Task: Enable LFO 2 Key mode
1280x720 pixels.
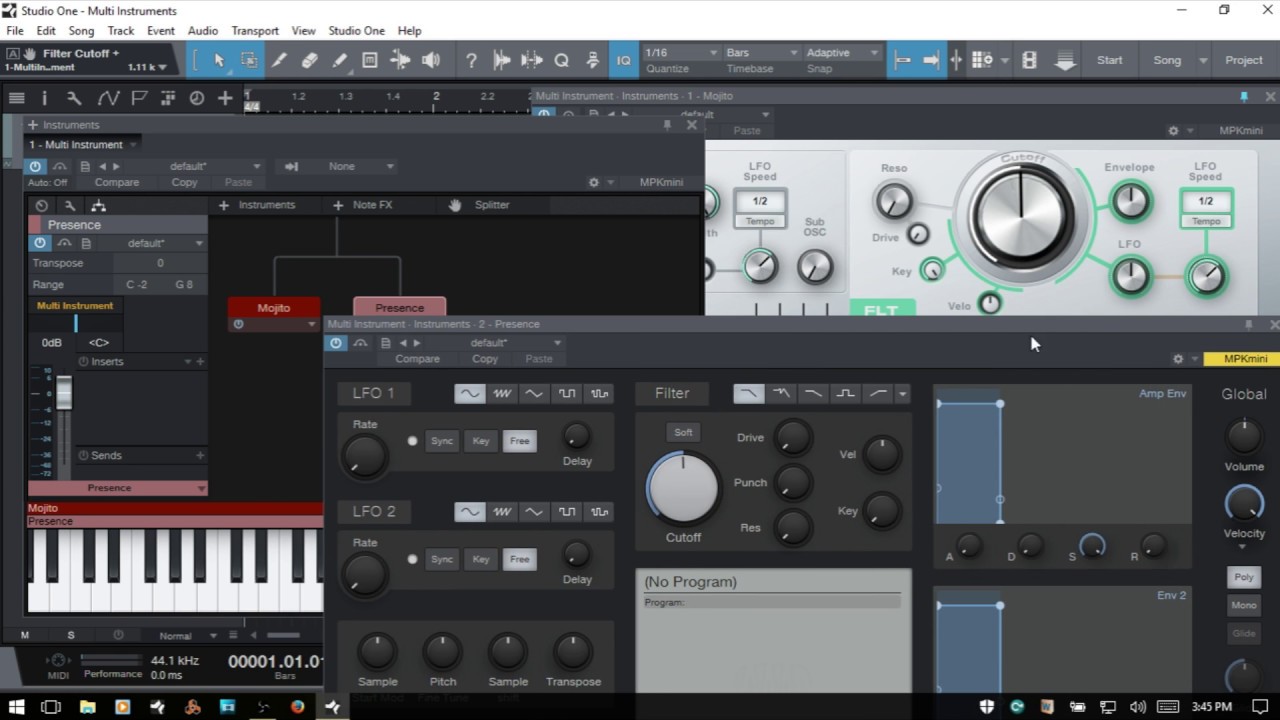Action: click(x=481, y=560)
